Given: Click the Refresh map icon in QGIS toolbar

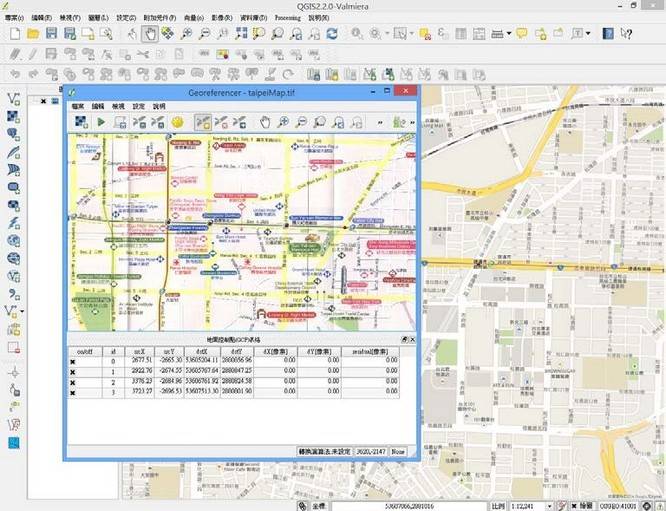Looking at the screenshot, I should [332, 34].
